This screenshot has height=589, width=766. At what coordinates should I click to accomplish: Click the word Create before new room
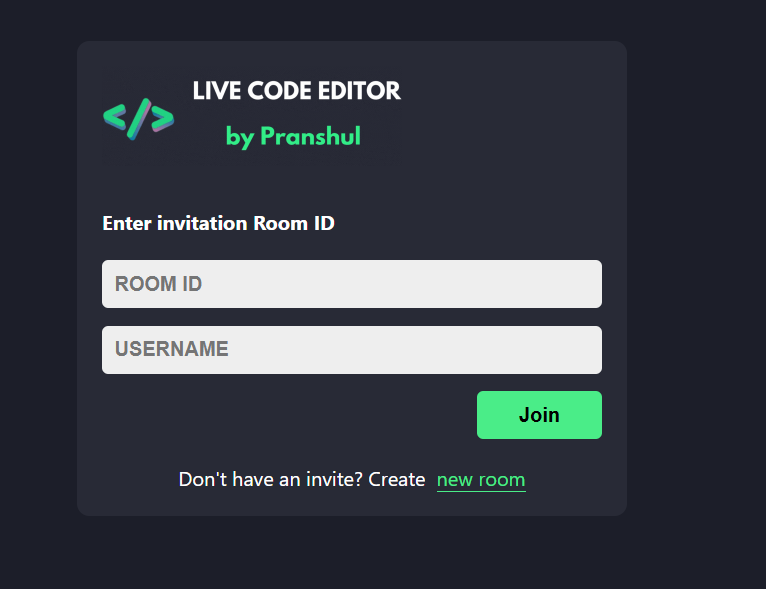point(396,480)
